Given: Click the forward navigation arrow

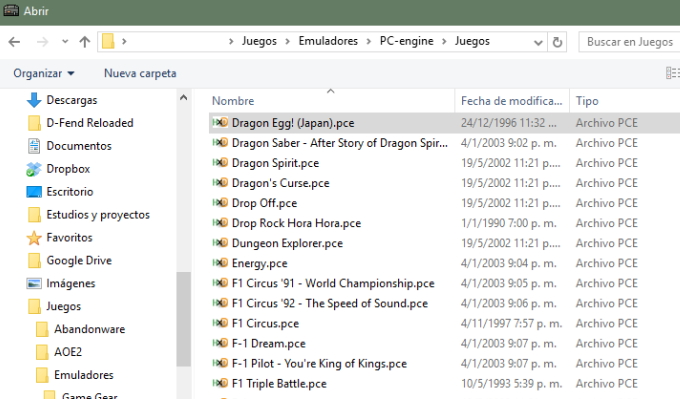Looking at the screenshot, I should [x=42, y=42].
